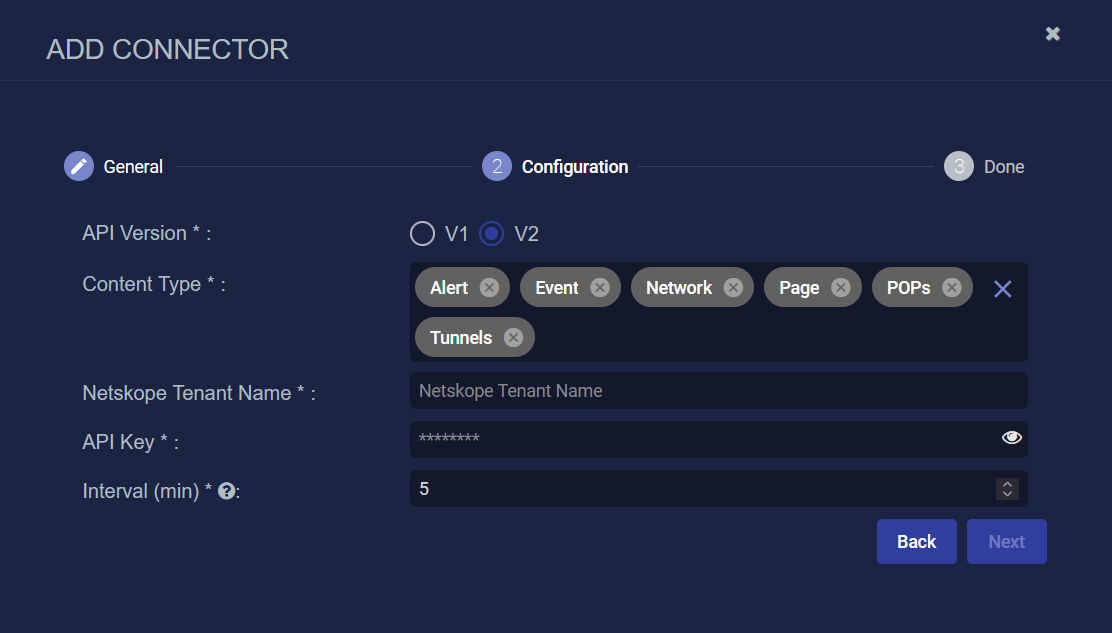Show the API key with eye icon
1112x633 pixels.
pos(1011,437)
